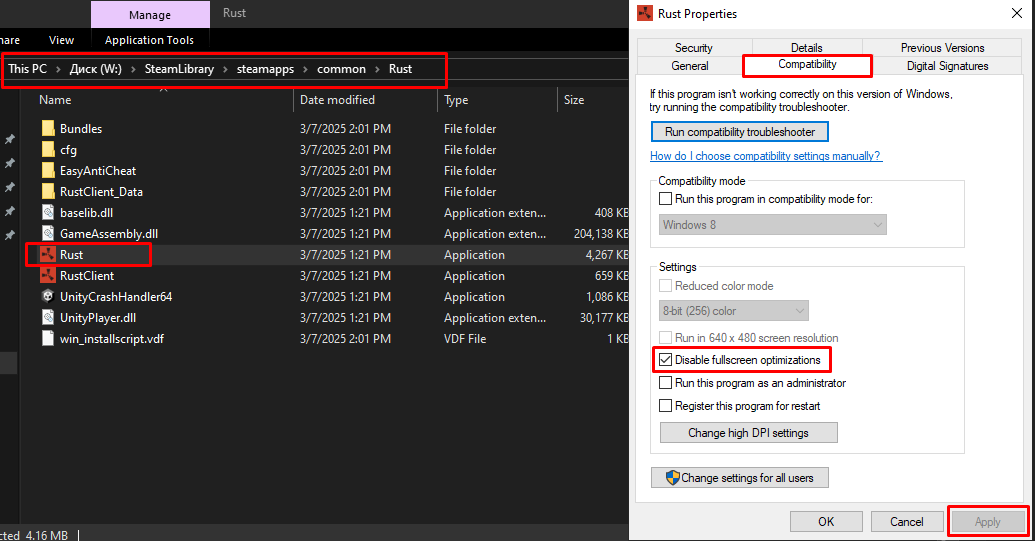Click This PC in the address bar
The height and width of the screenshot is (541, 1035).
click(28, 69)
